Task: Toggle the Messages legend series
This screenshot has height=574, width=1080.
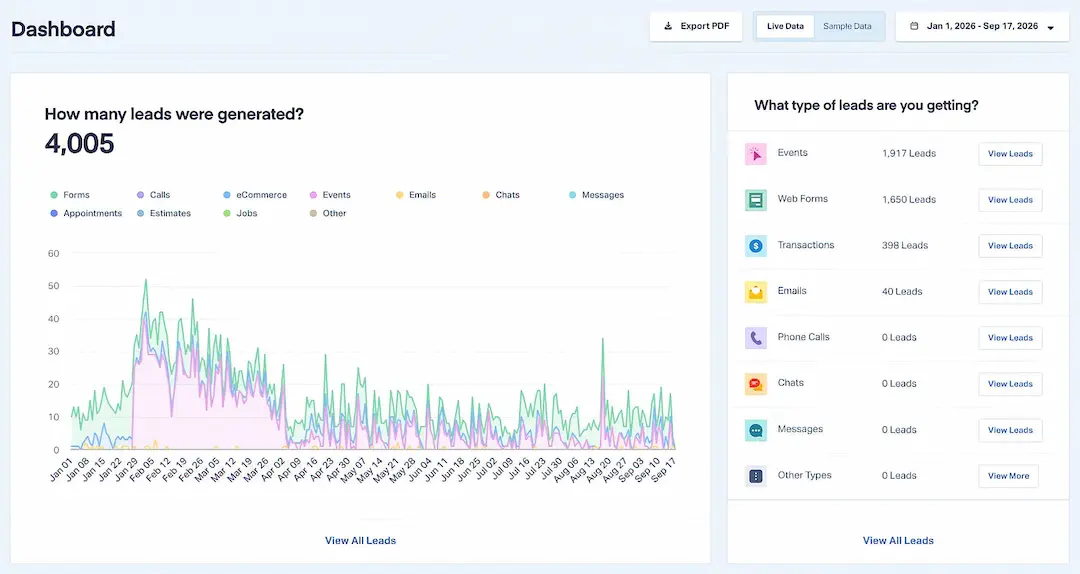Action: pos(596,195)
